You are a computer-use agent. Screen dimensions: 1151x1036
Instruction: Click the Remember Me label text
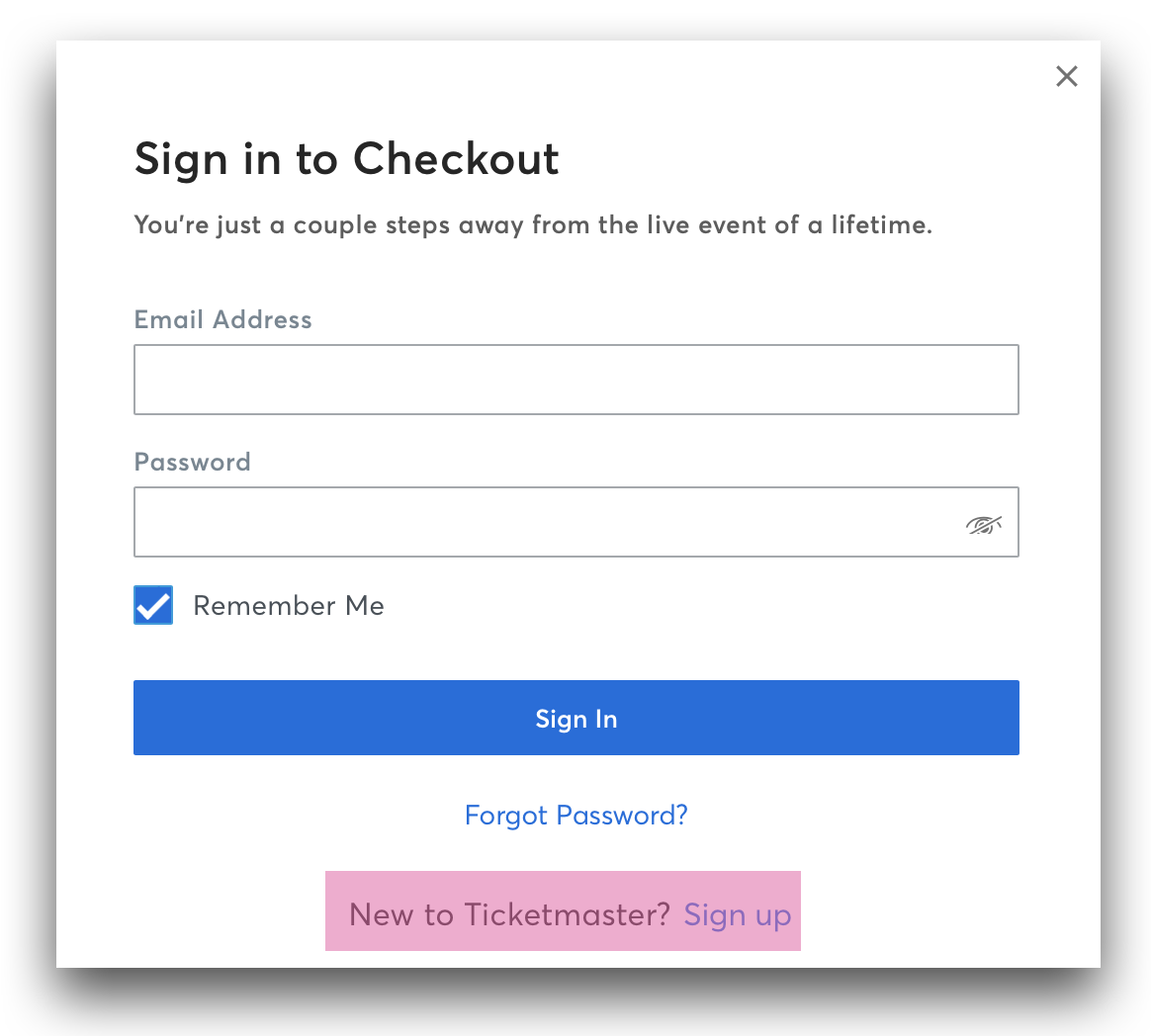tap(289, 606)
